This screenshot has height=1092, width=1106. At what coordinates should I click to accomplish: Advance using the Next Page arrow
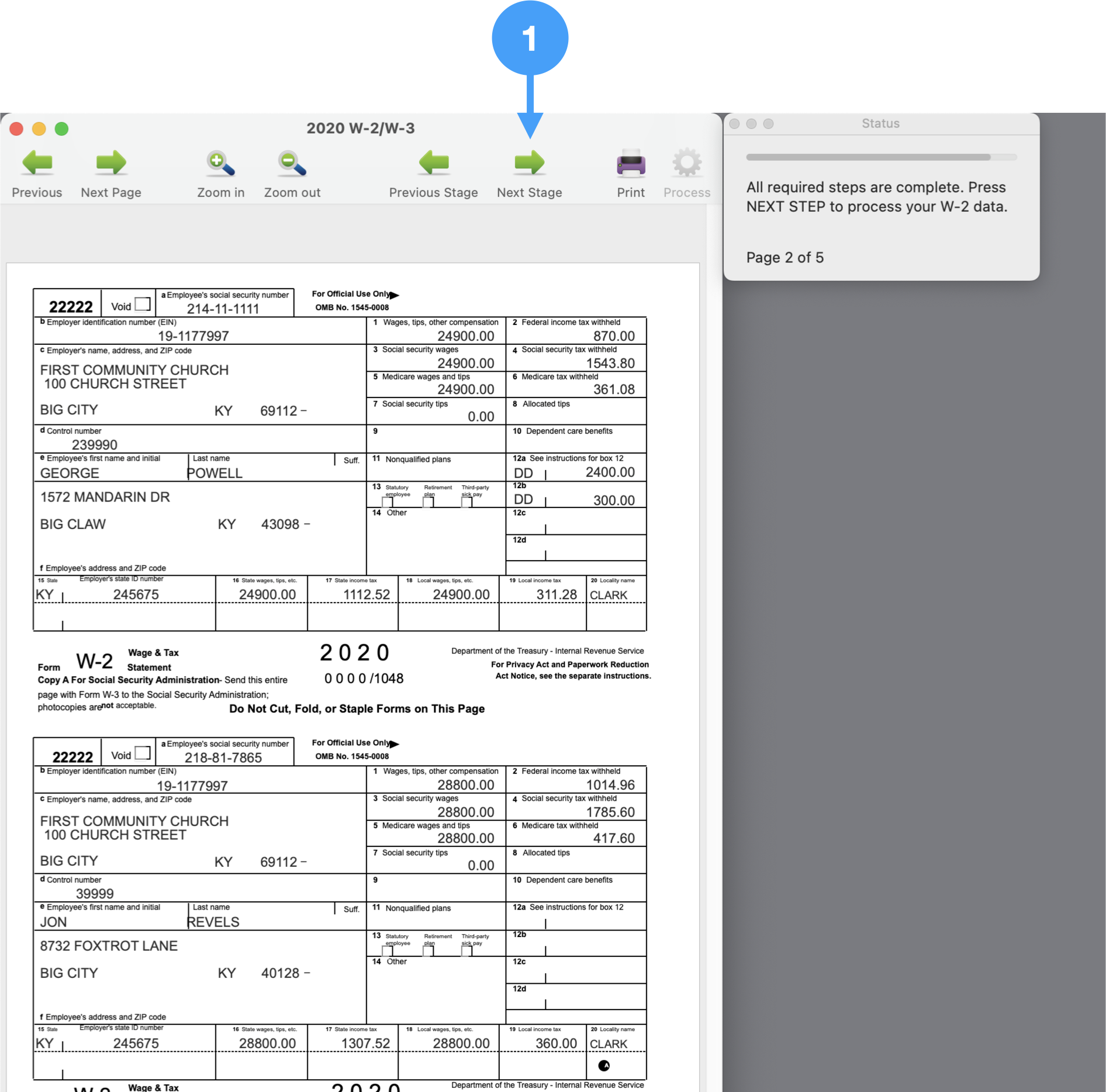111,164
